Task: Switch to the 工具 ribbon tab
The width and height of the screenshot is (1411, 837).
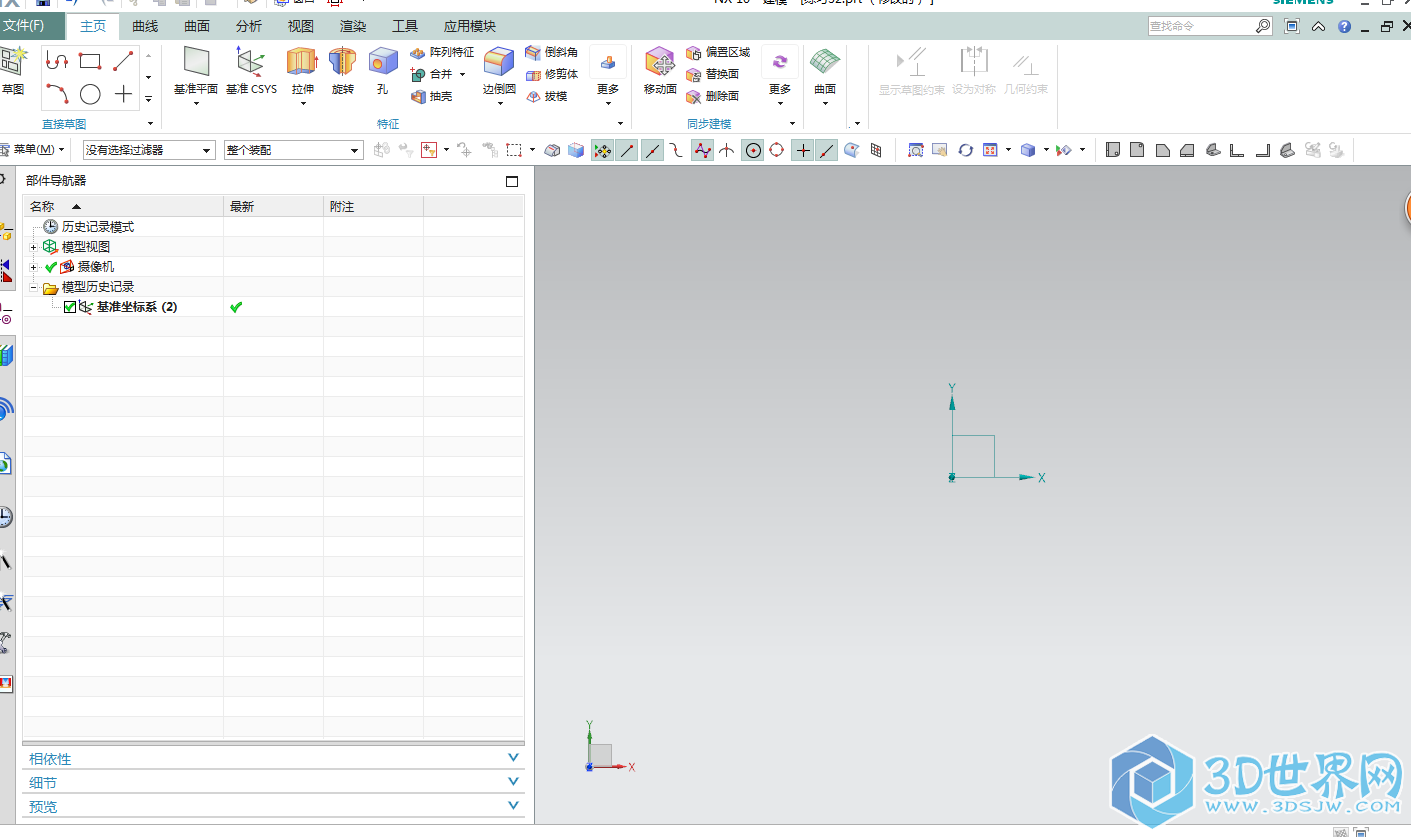Action: [405, 26]
